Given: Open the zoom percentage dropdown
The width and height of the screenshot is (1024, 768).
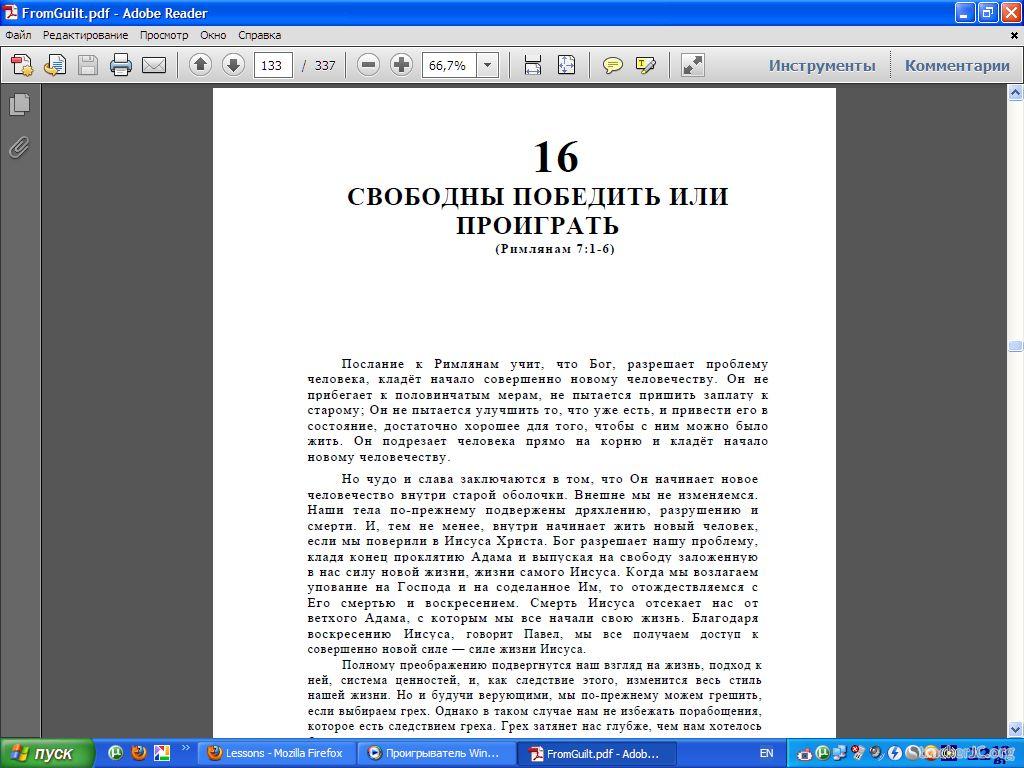Looking at the screenshot, I should click(x=488, y=66).
